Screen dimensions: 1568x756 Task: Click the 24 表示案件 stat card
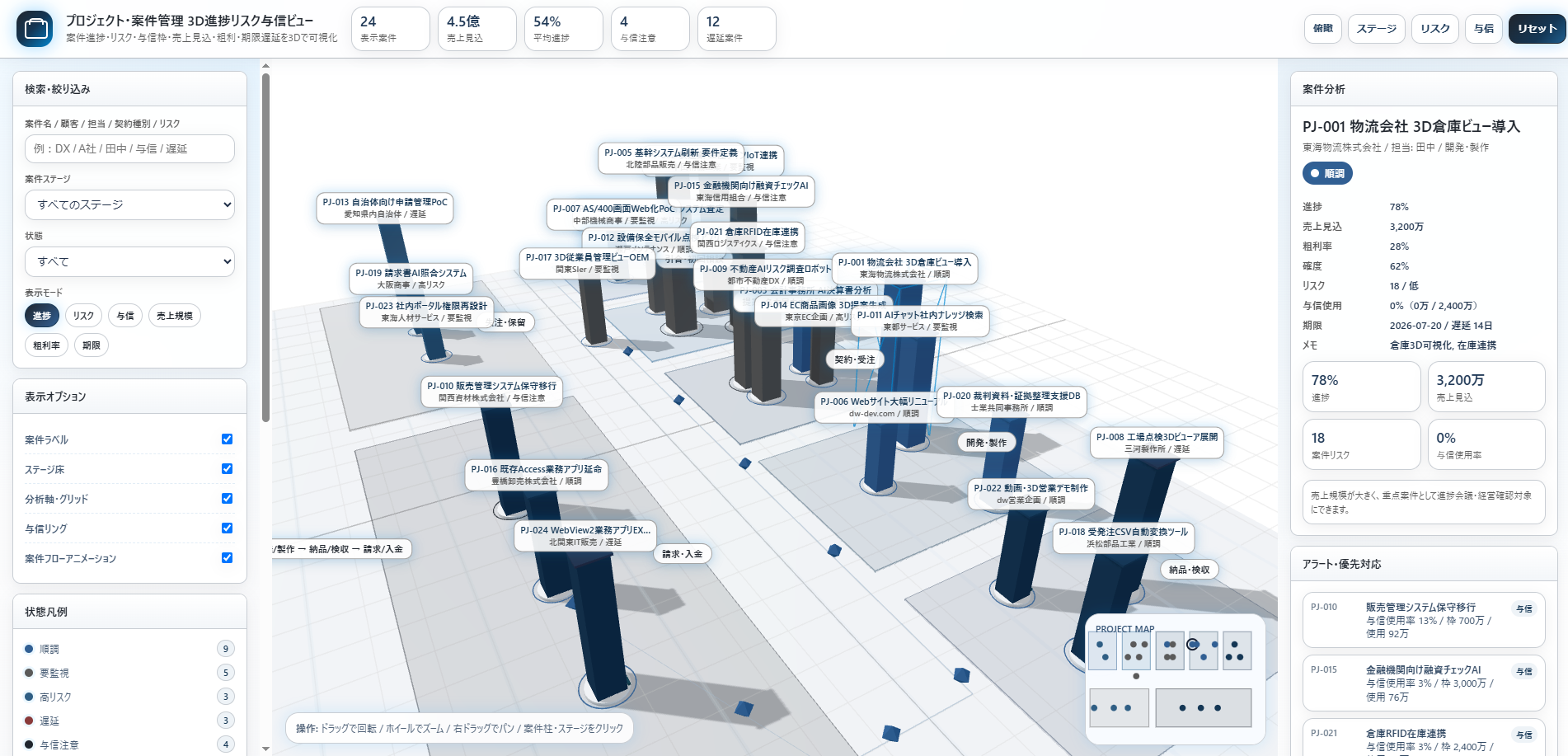click(x=391, y=29)
